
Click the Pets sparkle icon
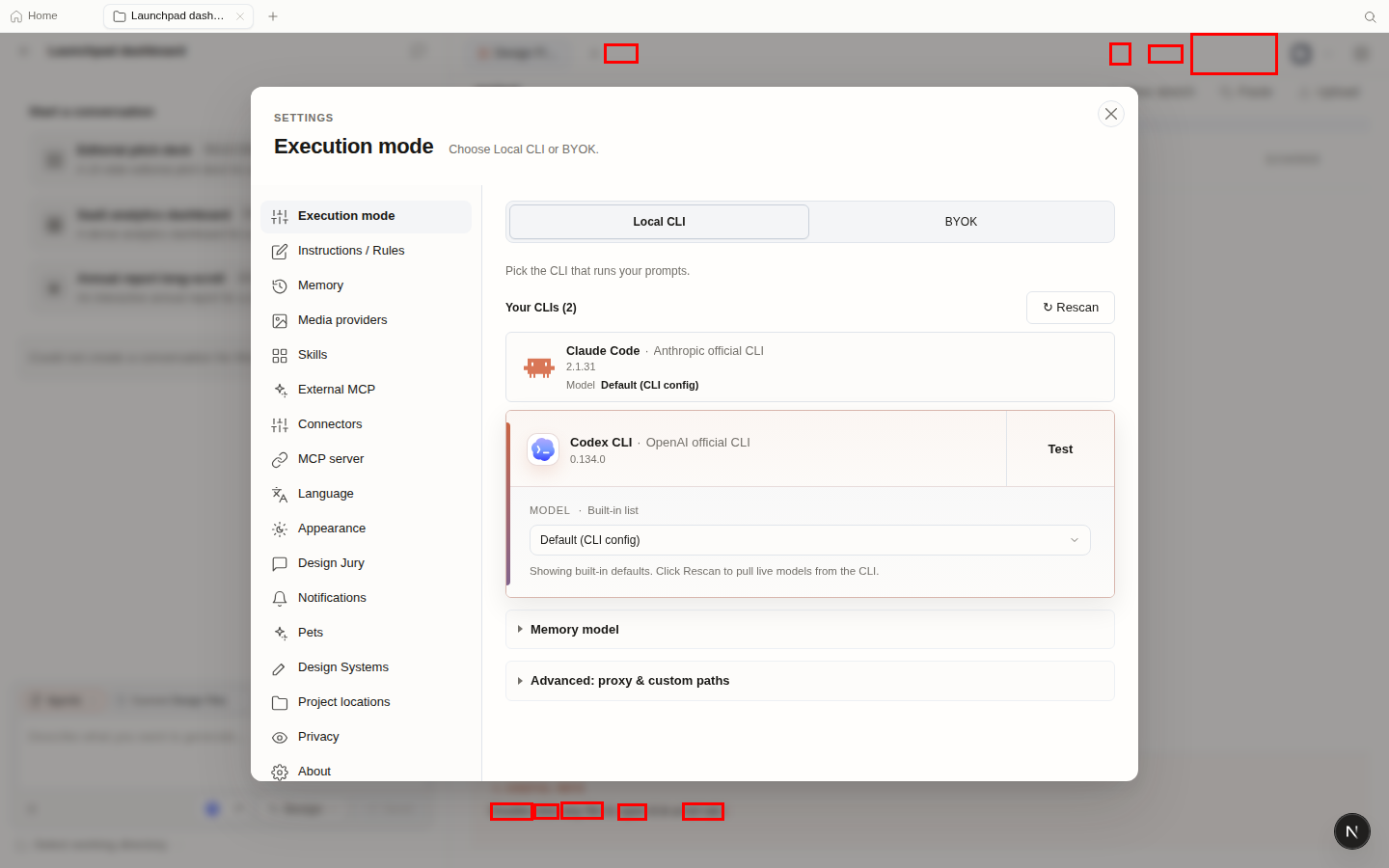(280, 634)
